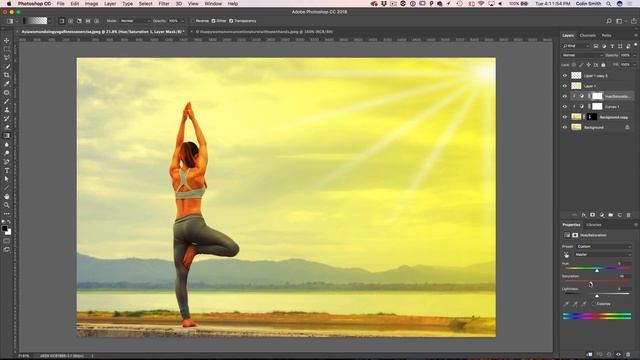Click the foreground color swatch
This screenshot has height=360, width=640.
(4, 229)
